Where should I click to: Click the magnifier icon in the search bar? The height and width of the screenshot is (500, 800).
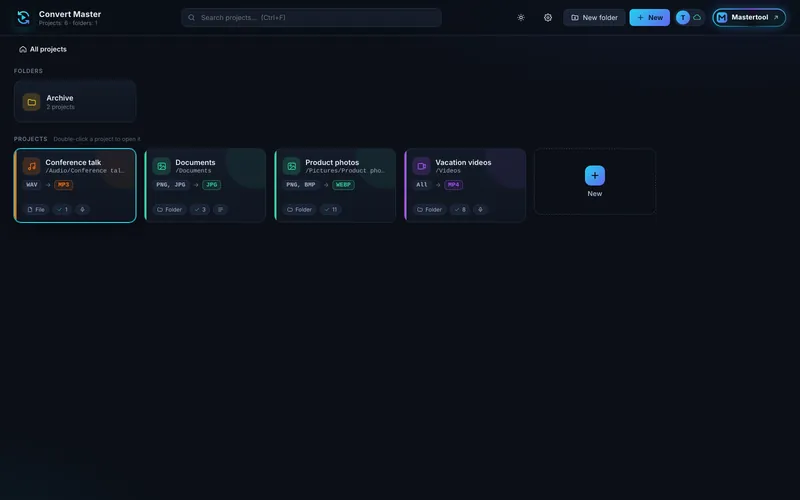point(191,17)
